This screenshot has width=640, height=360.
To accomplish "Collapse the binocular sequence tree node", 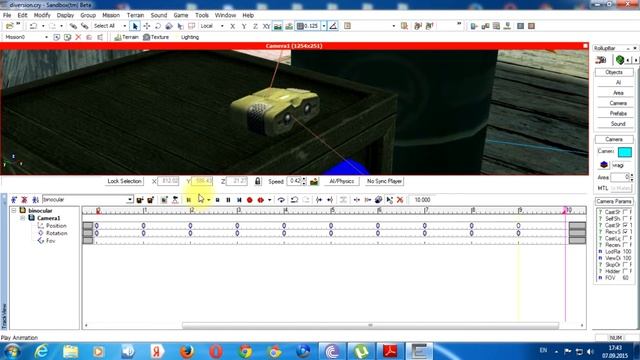I will click(x=14, y=211).
